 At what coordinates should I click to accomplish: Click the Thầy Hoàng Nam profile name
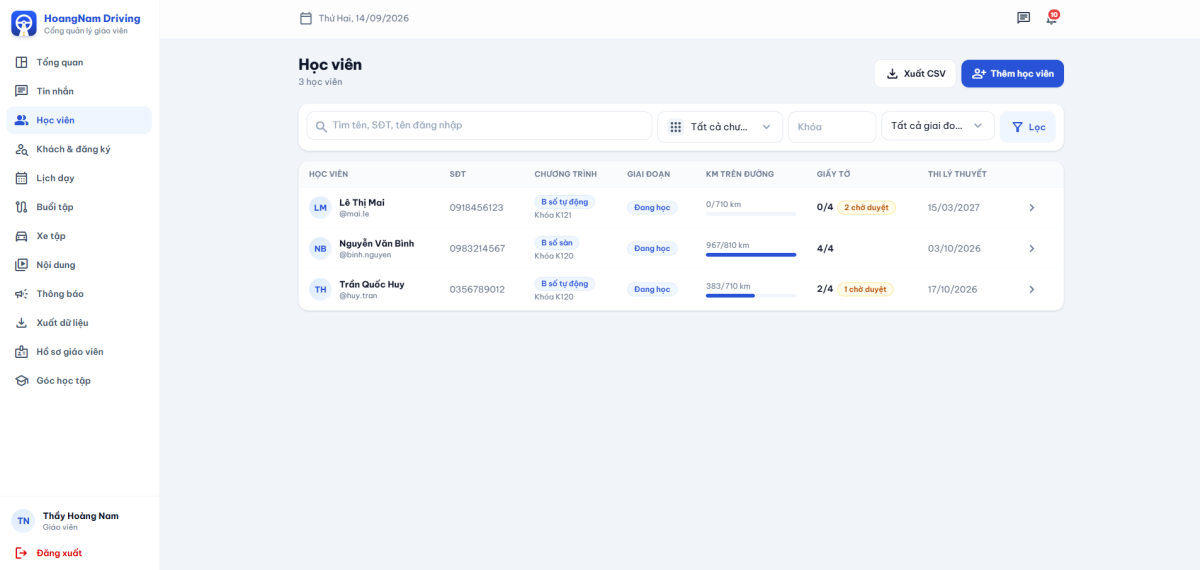(x=80, y=516)
